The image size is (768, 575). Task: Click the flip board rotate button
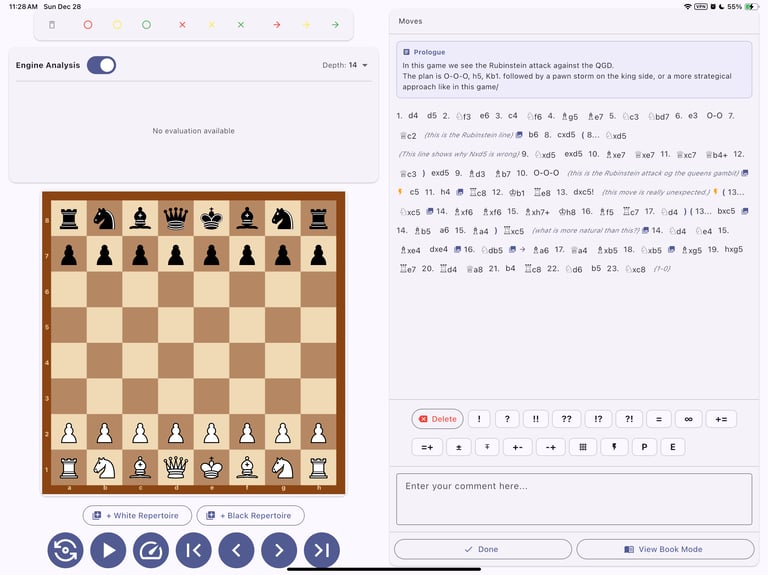click(x=65, y=550)
